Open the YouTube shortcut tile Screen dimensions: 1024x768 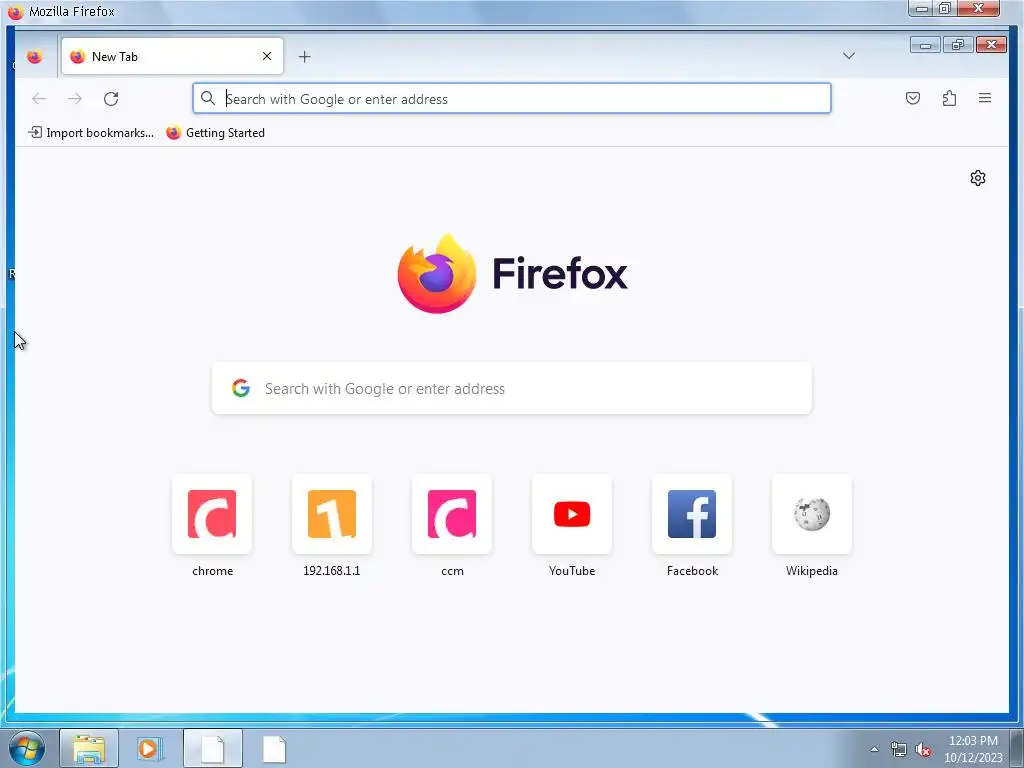point(572,514)
